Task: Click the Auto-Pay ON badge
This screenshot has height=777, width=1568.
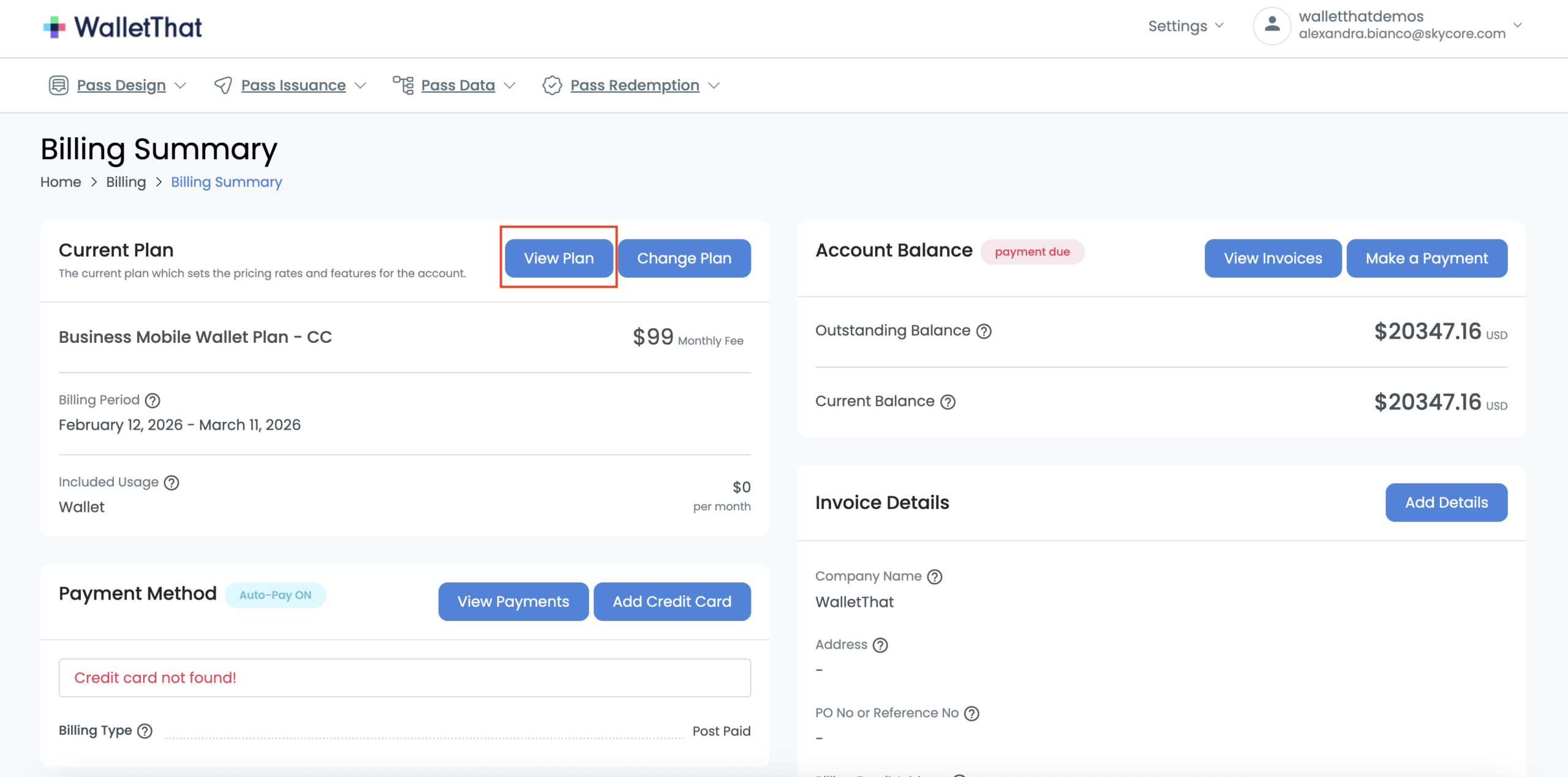Action: [x=275, y=595]
